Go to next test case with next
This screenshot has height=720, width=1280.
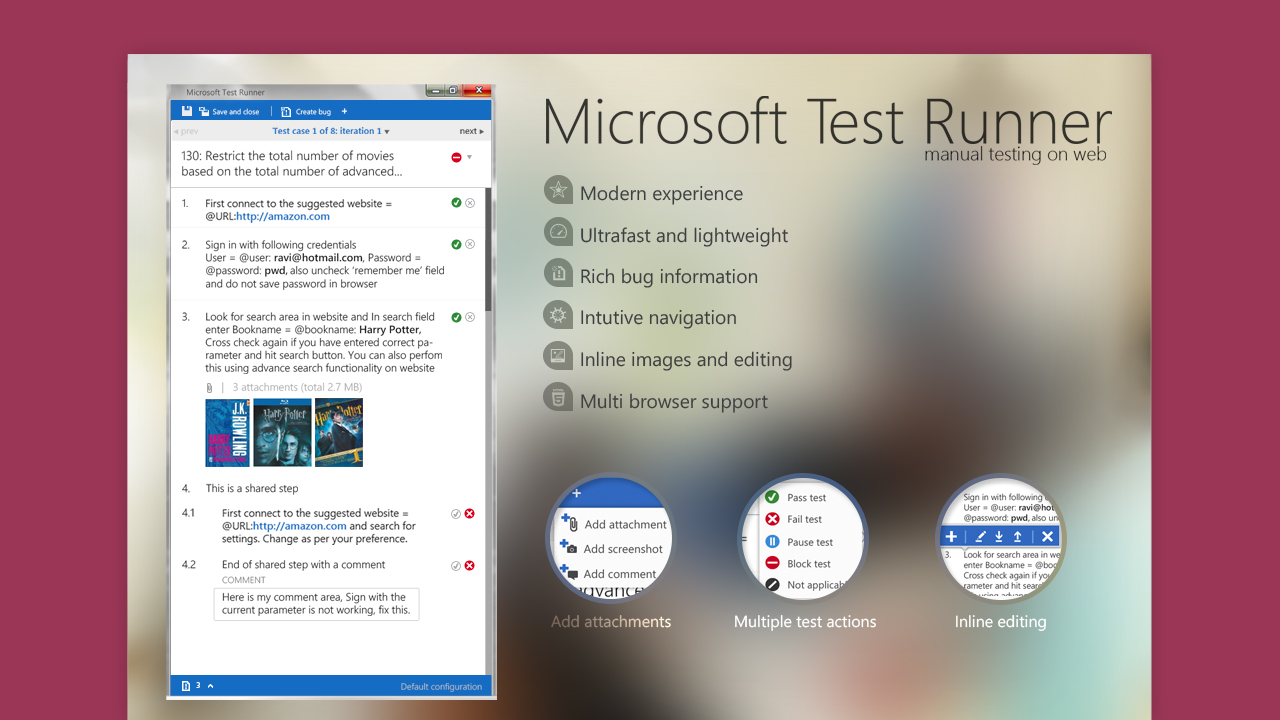[x=472, y=131]
